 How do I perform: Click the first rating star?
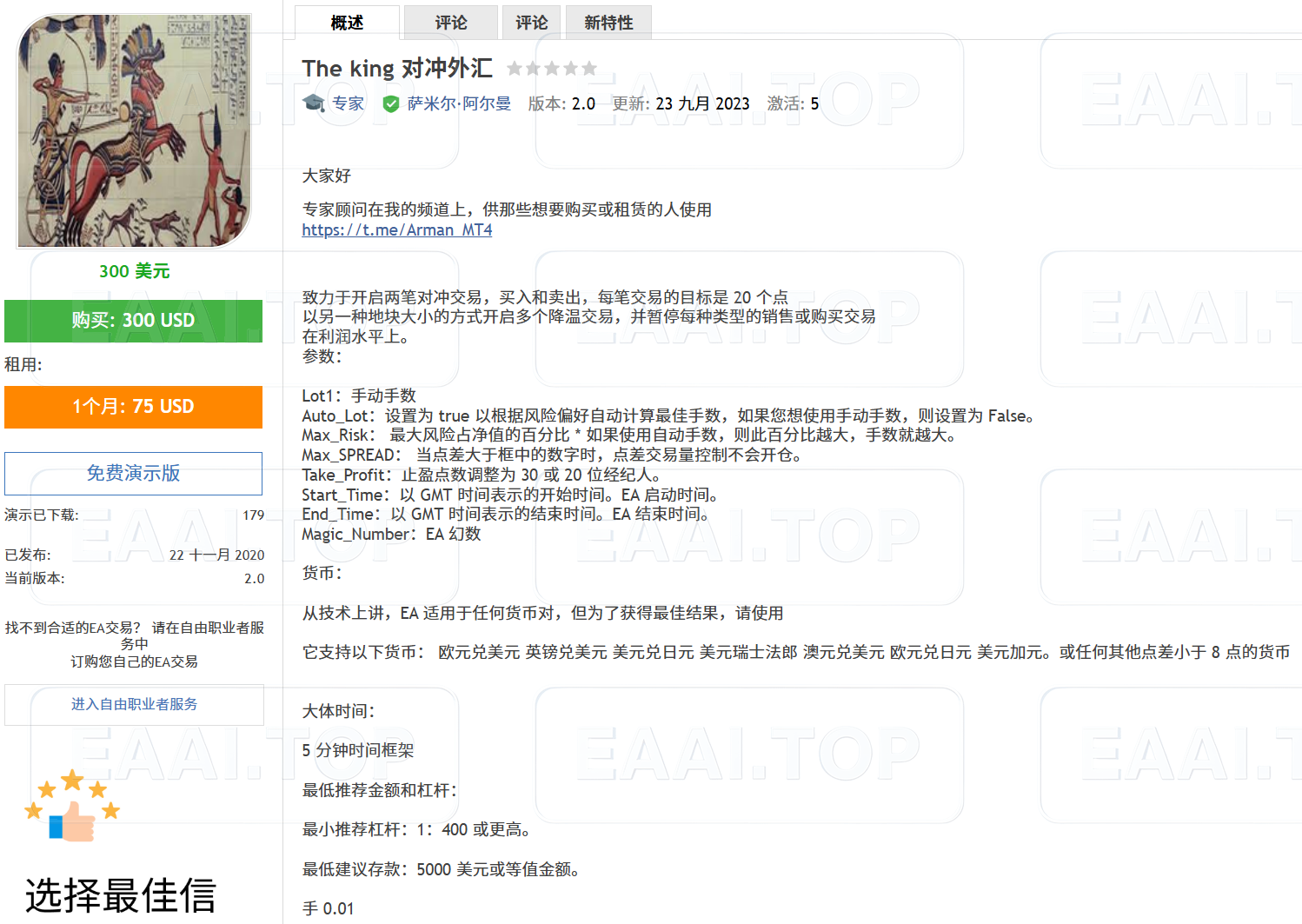point(516,68)
